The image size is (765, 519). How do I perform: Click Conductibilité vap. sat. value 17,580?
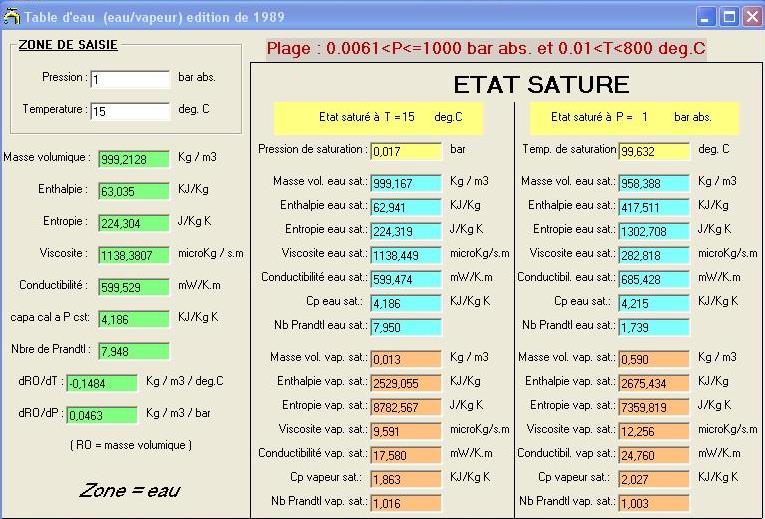pyautogui.click(x=406, y=455)
